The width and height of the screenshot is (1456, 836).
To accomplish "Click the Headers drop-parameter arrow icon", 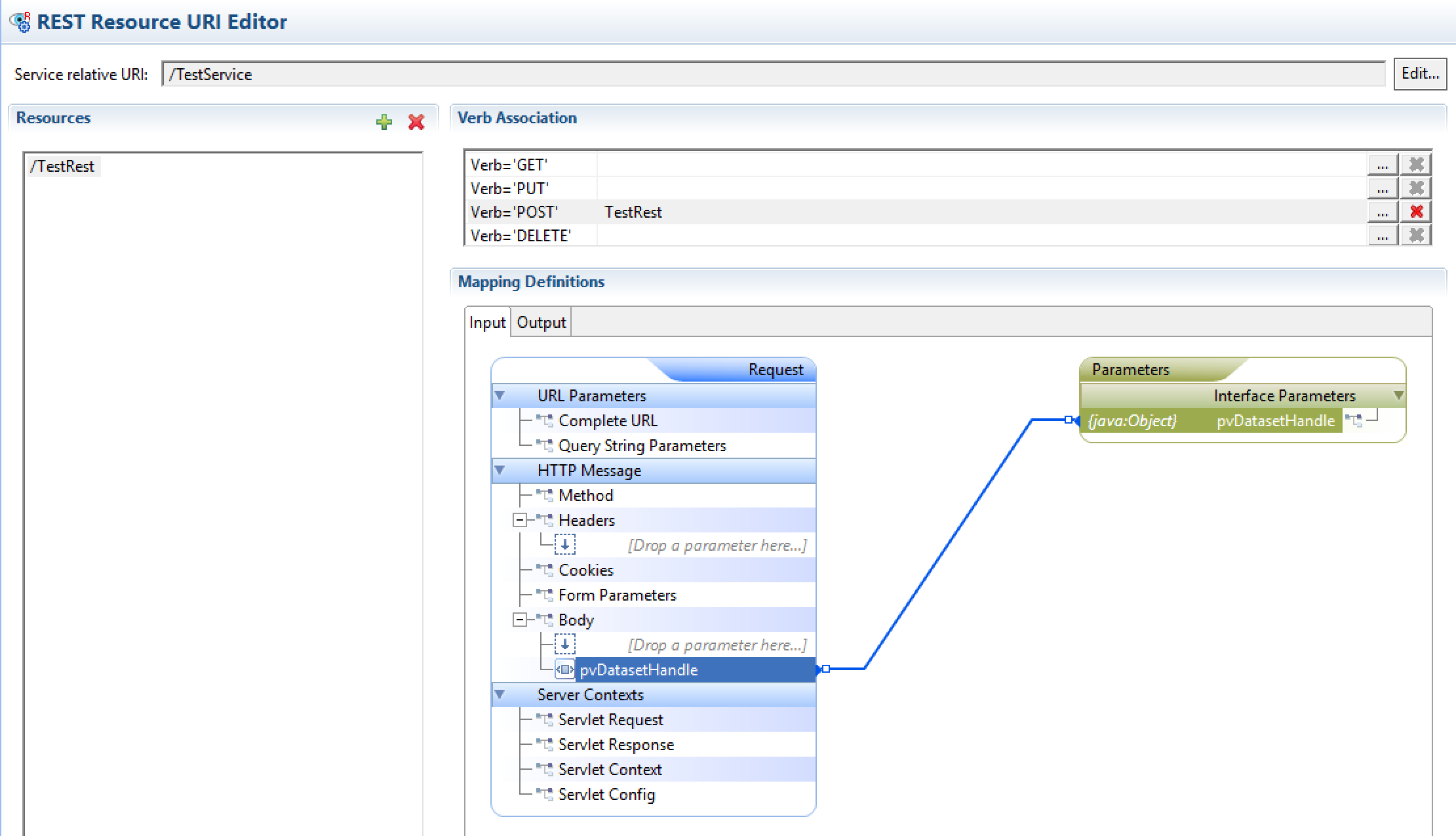I will 565,545.
